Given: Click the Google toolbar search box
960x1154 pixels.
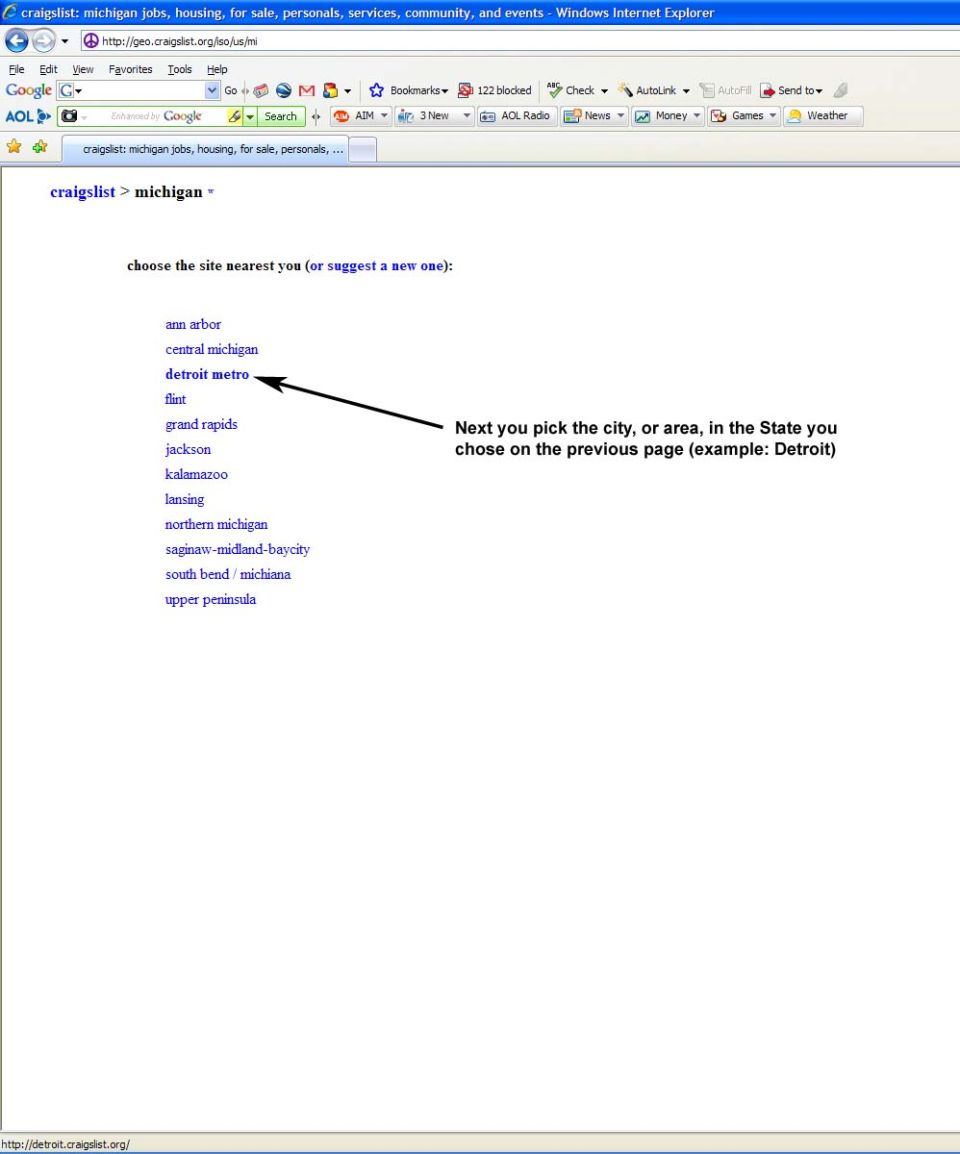Looking at the screenshot, I should pos(140,91).
